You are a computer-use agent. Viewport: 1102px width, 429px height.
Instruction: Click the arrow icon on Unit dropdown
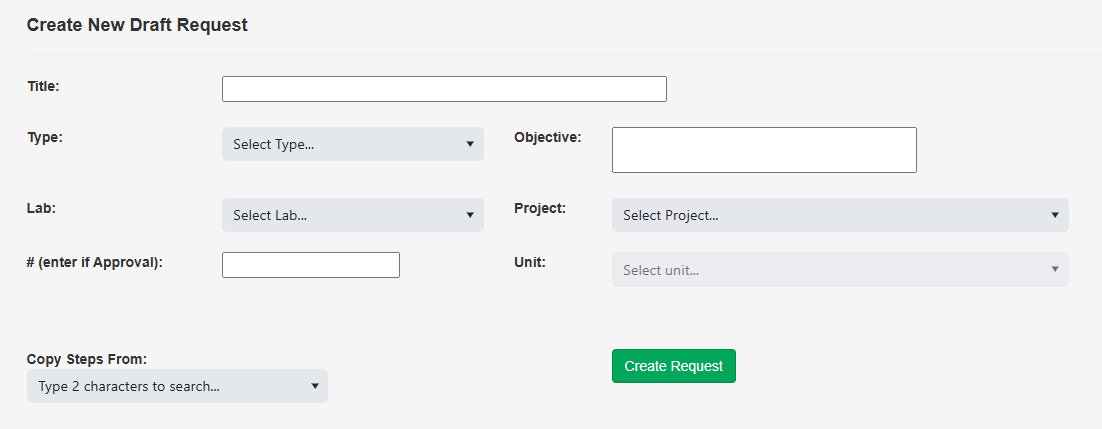[x=1055, y=270]
